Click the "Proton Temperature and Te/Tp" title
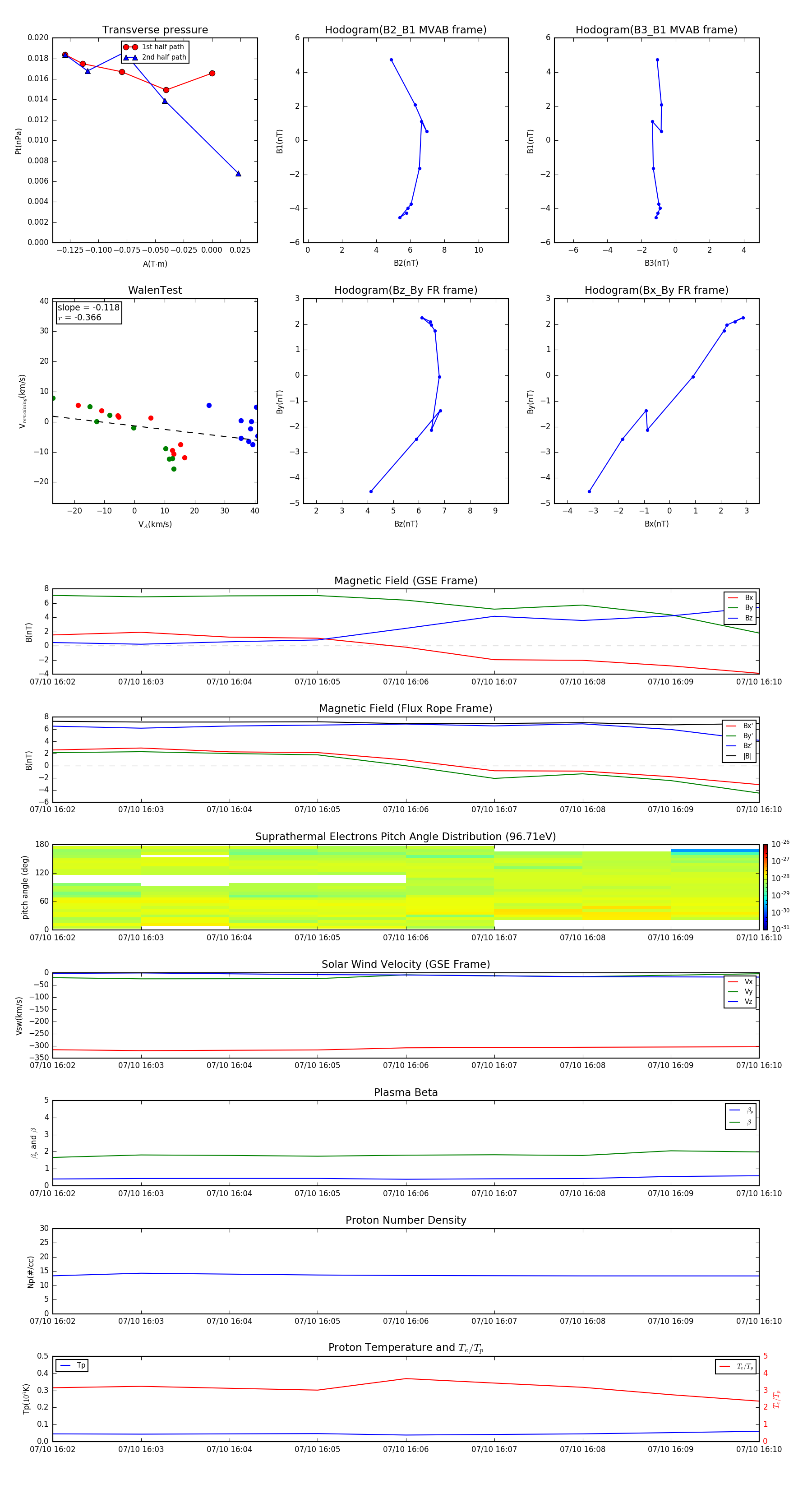Image resolution: width=812 pixels, height=1489 pixels. click(406, 1348)
